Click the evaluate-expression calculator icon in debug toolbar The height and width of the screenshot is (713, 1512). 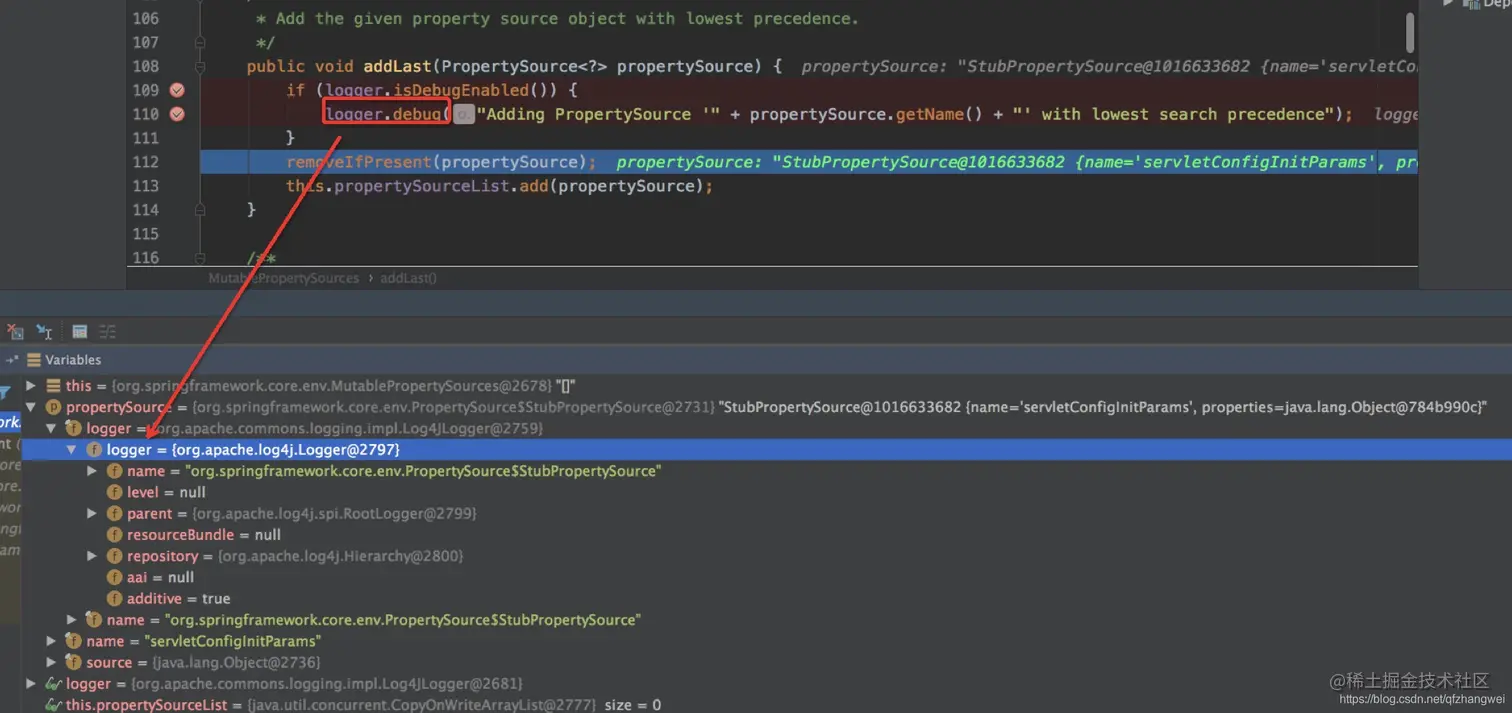point(78,331)
